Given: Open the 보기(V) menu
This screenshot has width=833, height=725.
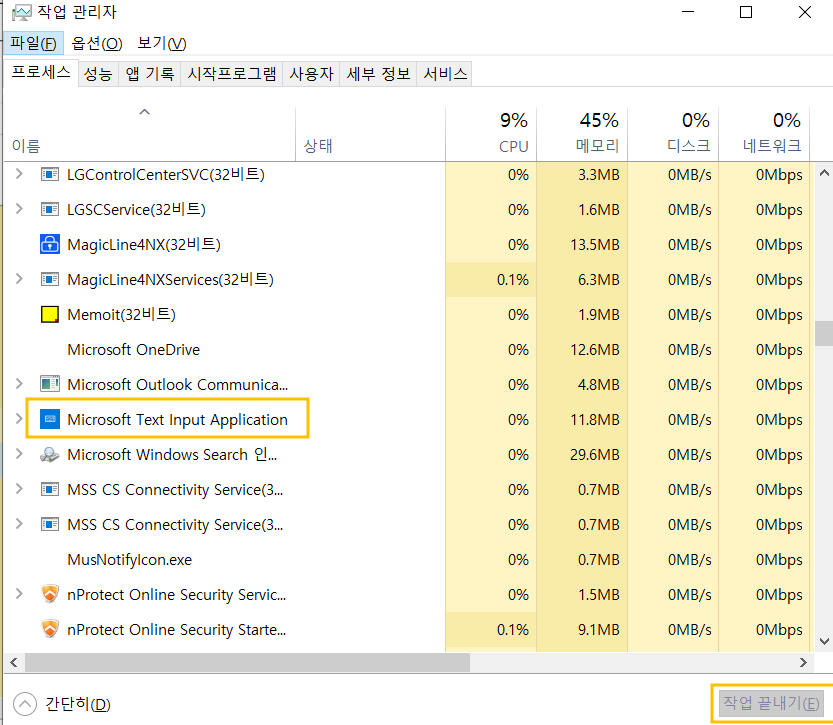Looking at the screenshot, I should click(x=162, y=43).
